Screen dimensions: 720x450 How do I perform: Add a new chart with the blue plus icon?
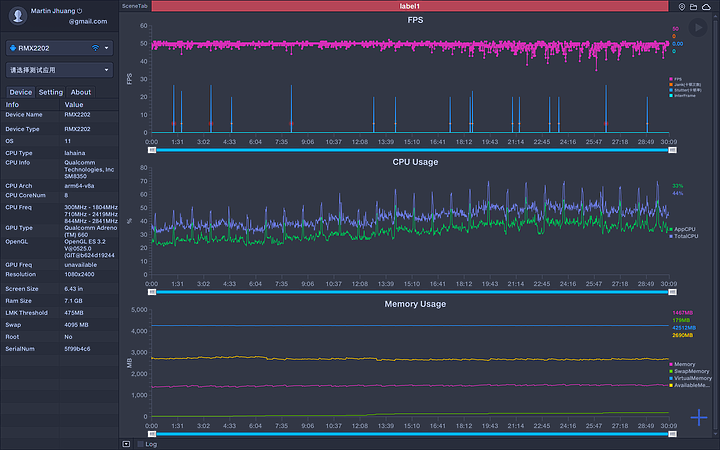(699, 417)
